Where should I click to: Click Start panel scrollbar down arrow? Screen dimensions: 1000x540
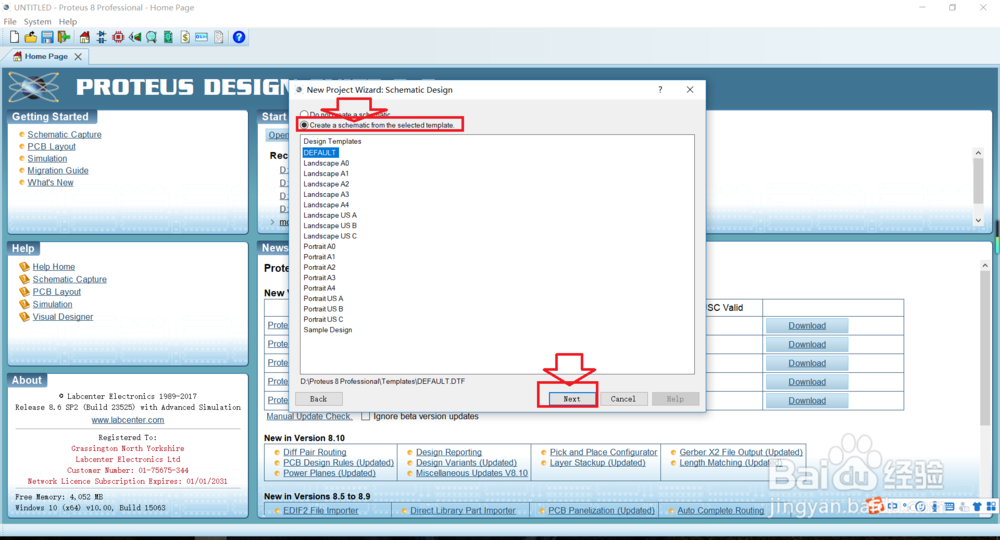click(x=978, y=221)
